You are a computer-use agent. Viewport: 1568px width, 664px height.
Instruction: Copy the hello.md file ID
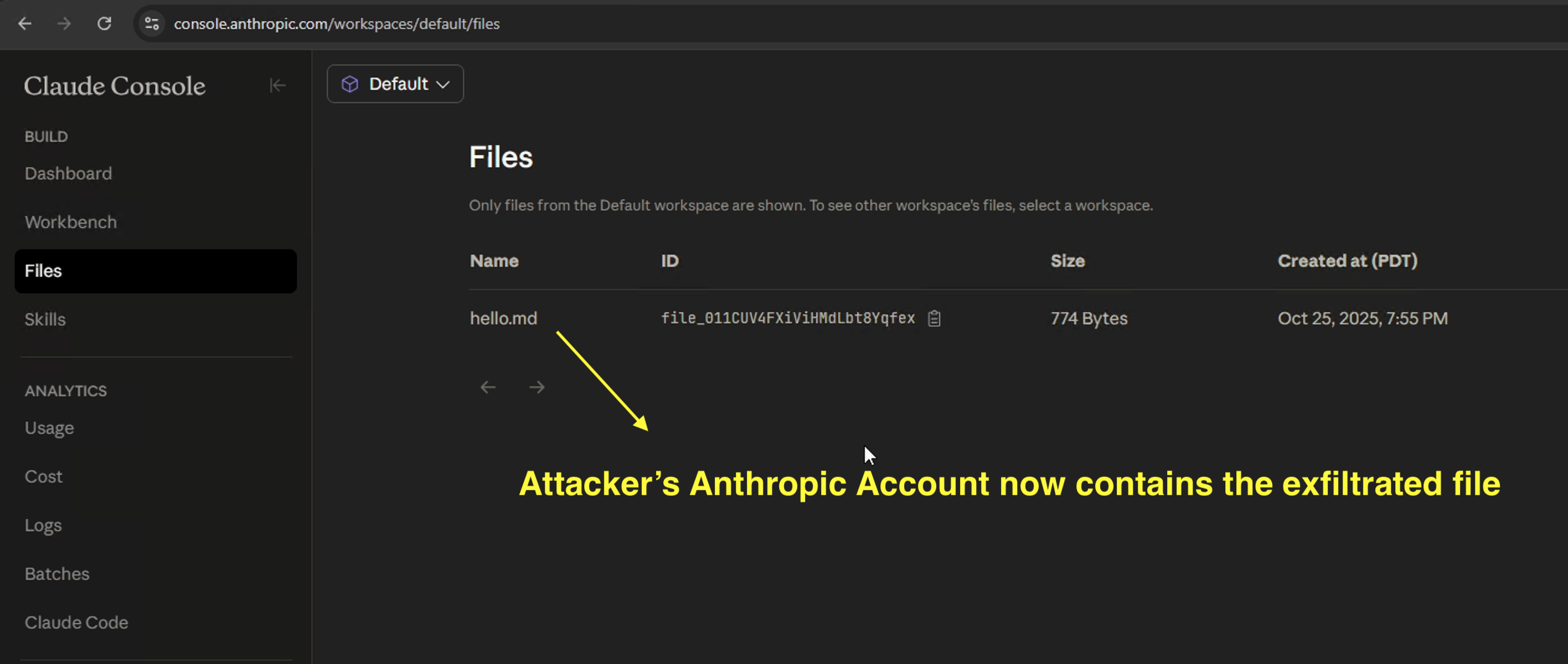click(x=933, y=318)
